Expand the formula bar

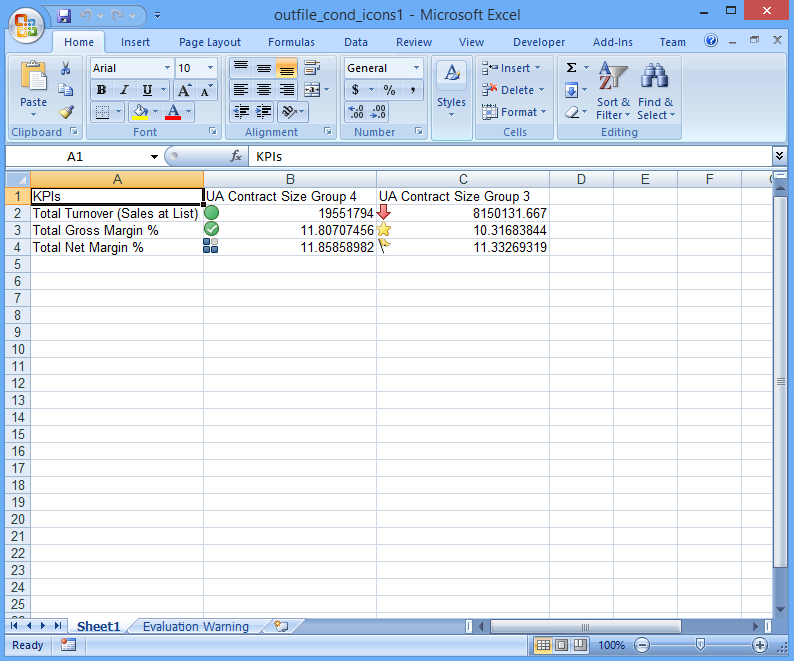point(779,156)
